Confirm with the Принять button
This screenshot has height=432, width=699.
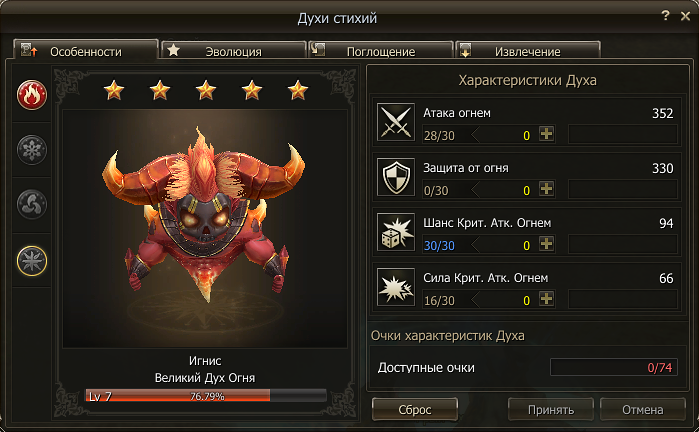(x=551, y=409)
